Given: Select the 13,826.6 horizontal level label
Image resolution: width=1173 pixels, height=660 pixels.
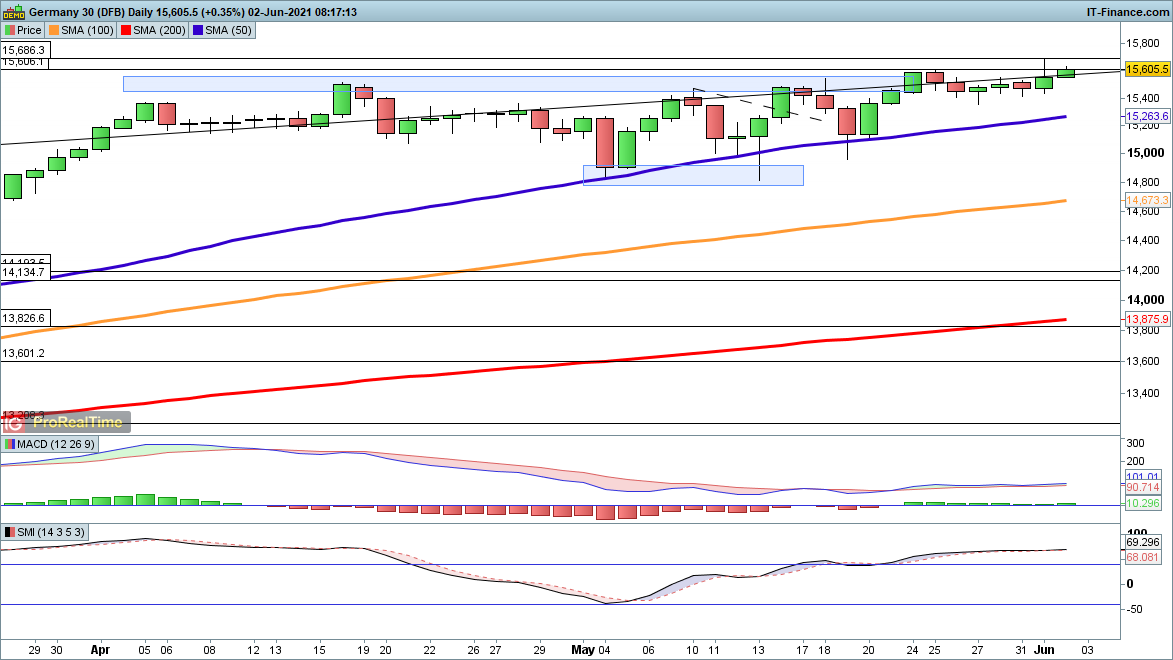Looking at the screenshot, I should 24,317.
